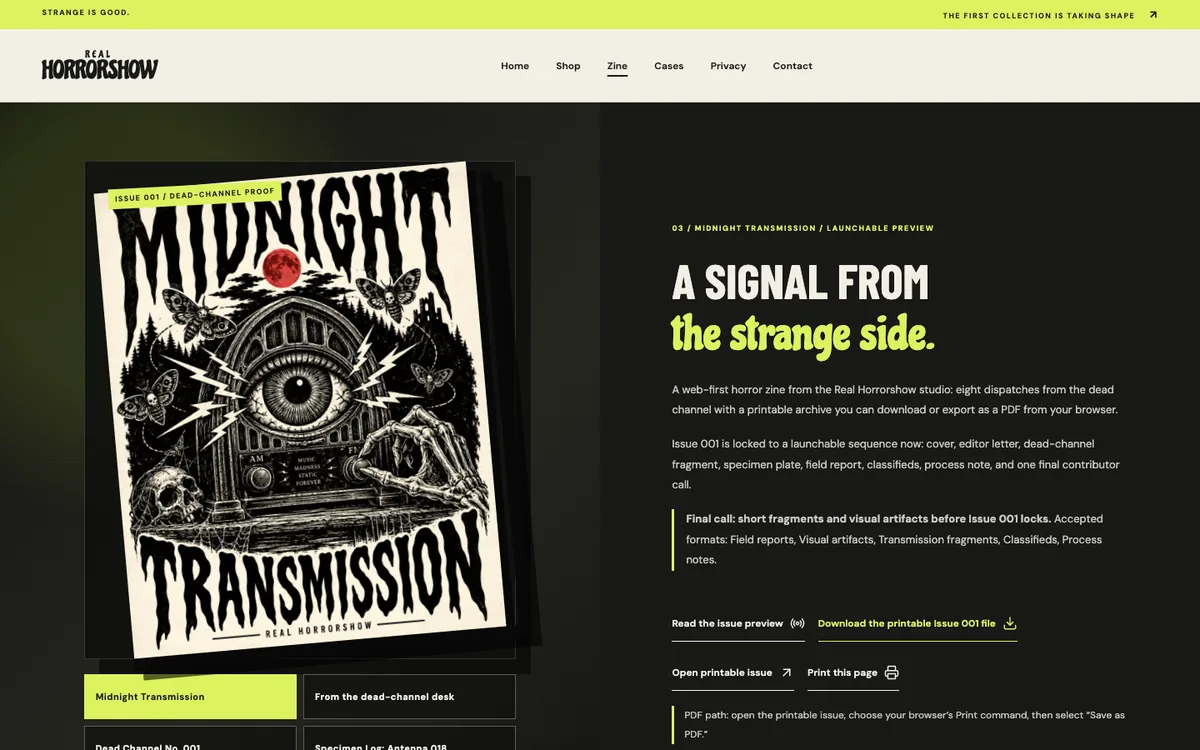
Task: Go to the Cases nav item
Action: click(x=669, y=66)
